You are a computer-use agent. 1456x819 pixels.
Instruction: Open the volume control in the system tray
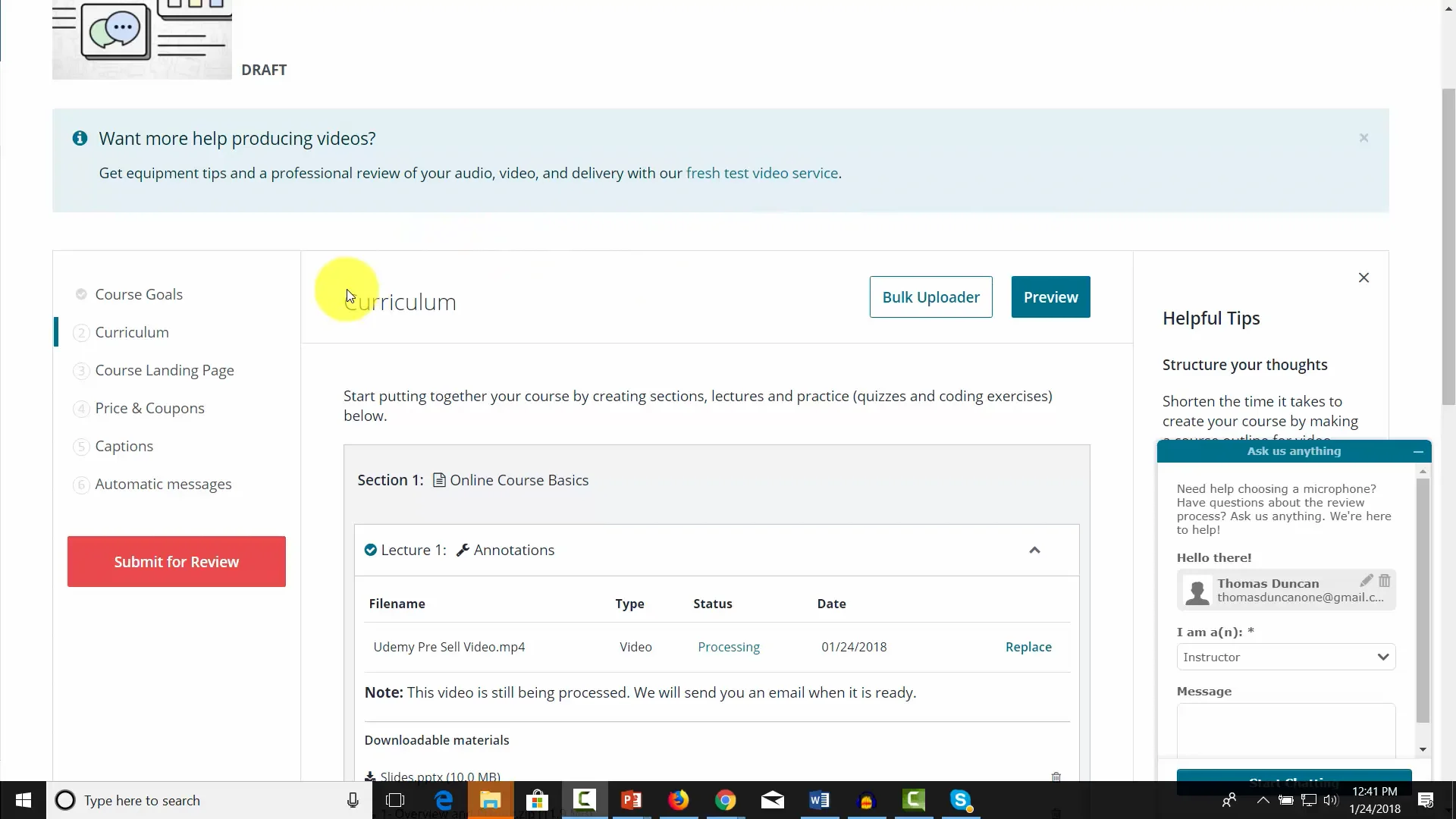point(1332,800)
